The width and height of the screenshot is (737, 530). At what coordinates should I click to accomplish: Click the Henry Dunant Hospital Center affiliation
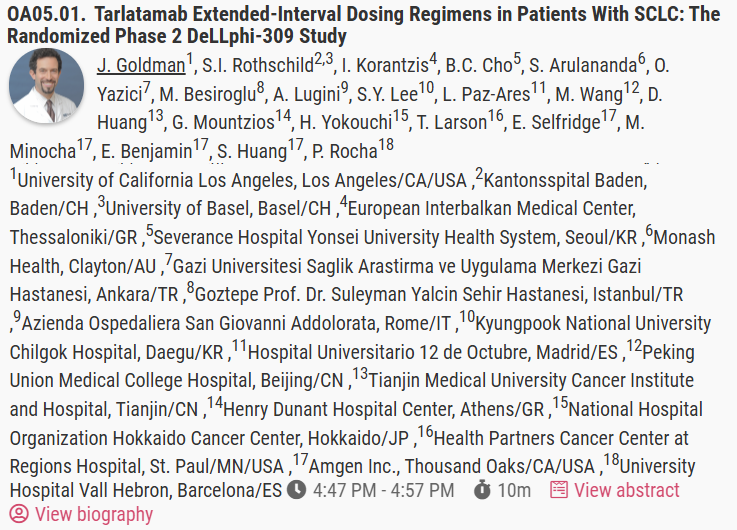coord(384,409)
